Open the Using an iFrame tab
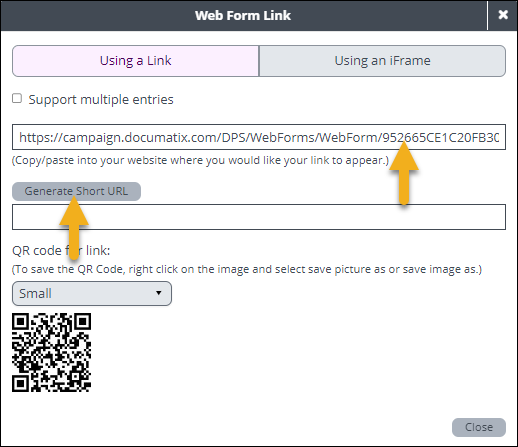Viewport: 518px width, 447px height. pyautogui.click(x=382, y=61)
